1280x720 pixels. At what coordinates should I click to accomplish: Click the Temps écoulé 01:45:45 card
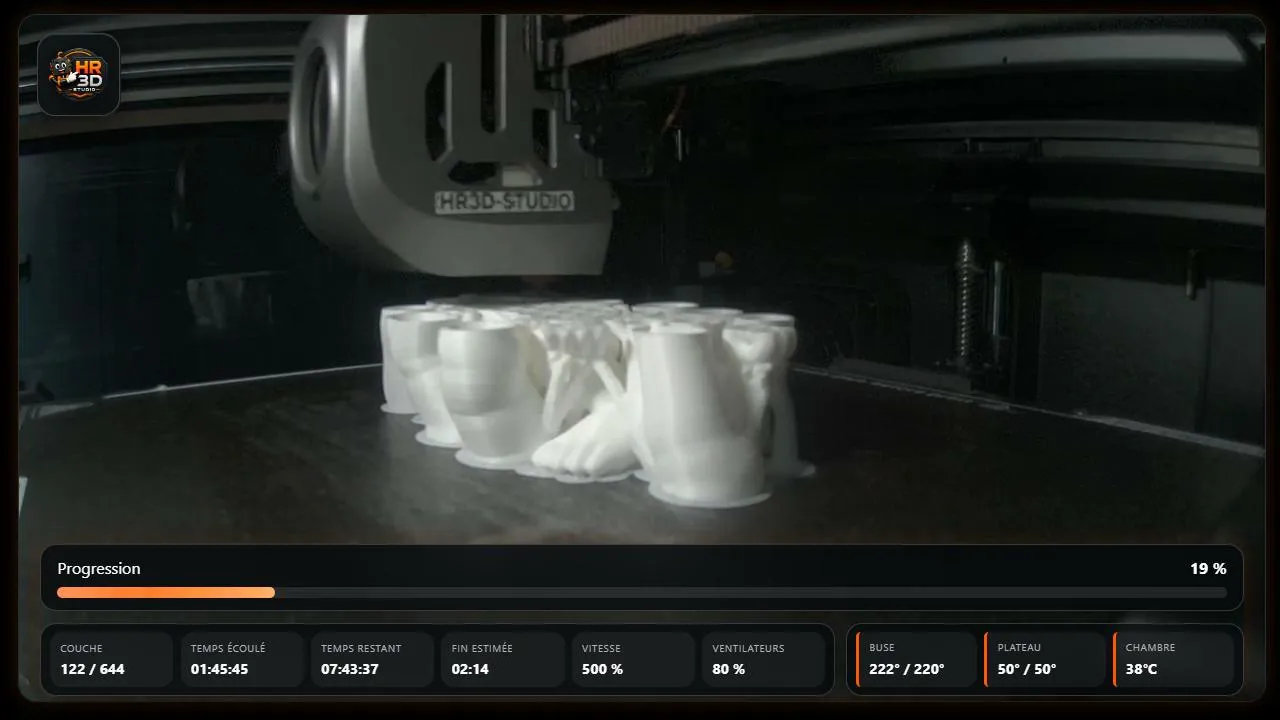point(242,659)
